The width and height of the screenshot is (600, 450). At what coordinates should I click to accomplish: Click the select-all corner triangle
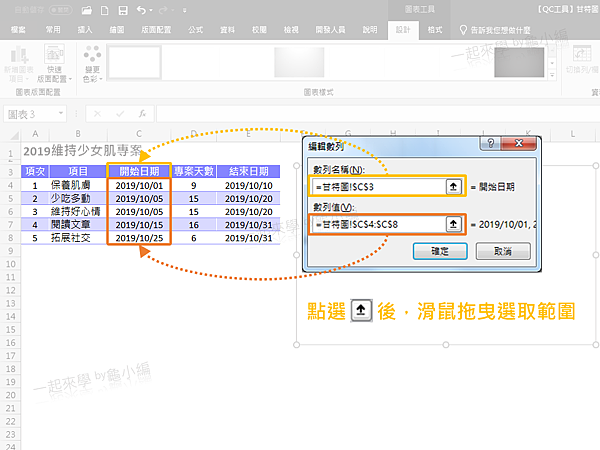pyautogui.click(x=14, y=135)
